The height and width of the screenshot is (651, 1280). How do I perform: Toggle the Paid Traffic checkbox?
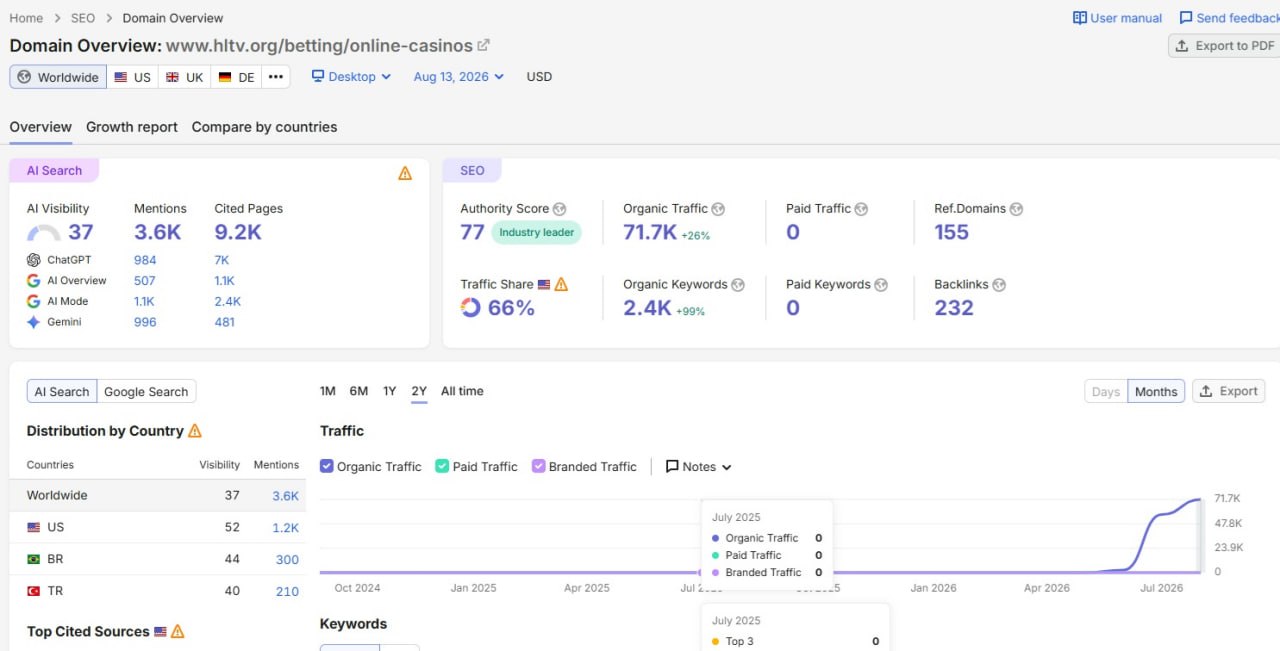442,466
